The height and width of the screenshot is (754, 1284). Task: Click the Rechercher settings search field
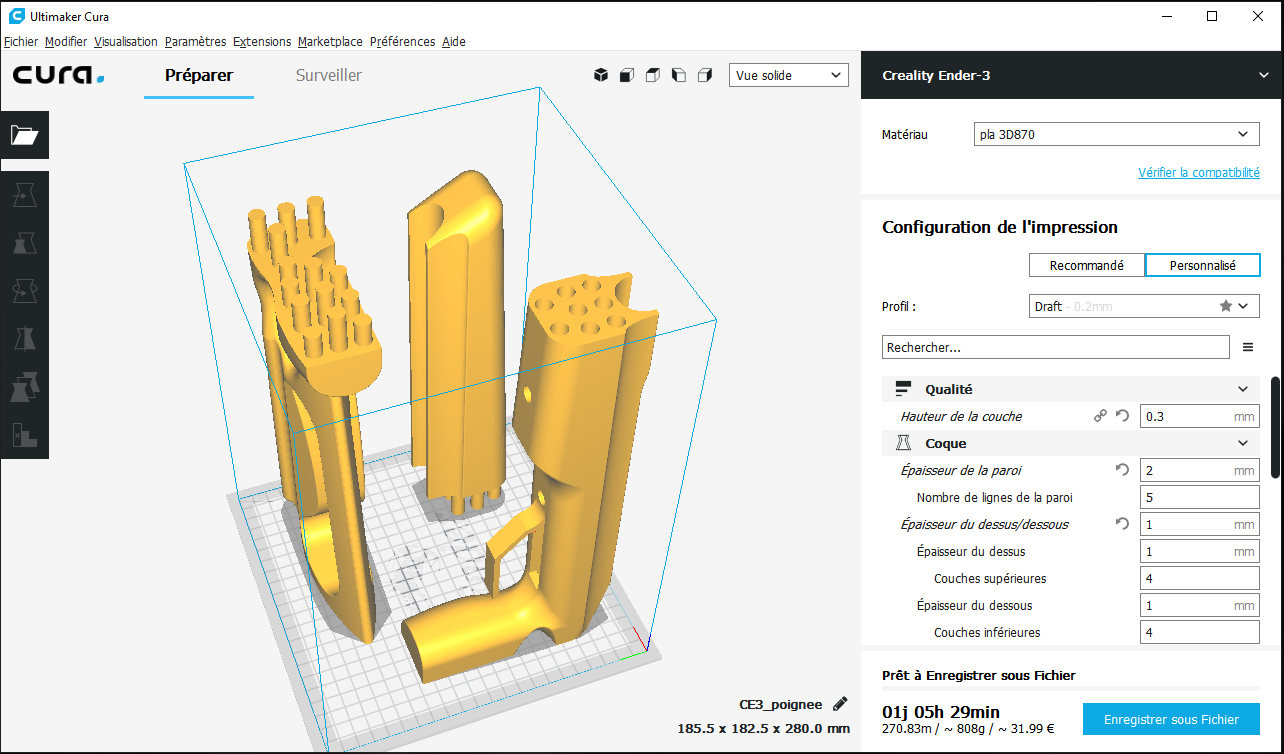[x=1055, y=347]
